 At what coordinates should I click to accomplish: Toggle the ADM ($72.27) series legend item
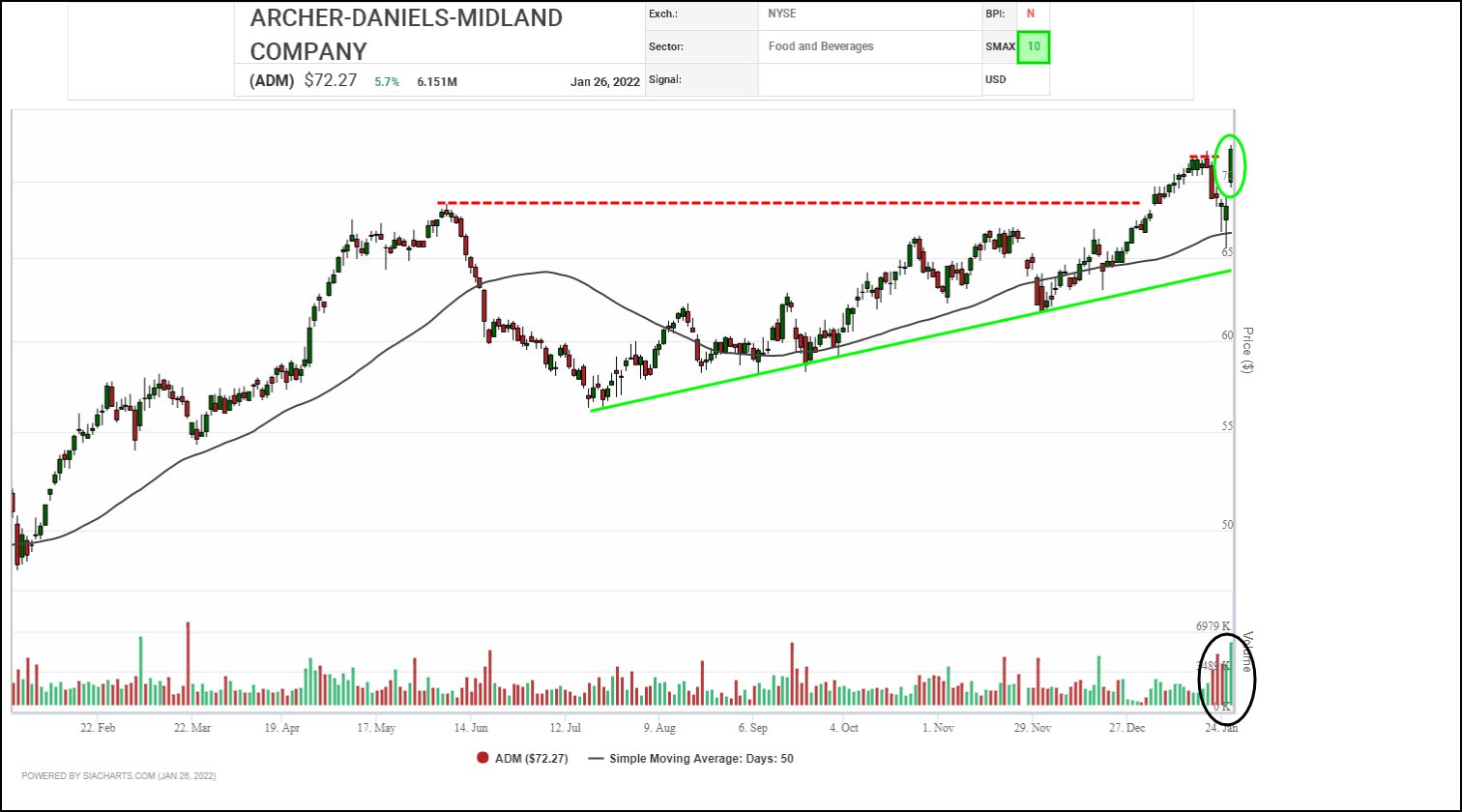[523, 758]
